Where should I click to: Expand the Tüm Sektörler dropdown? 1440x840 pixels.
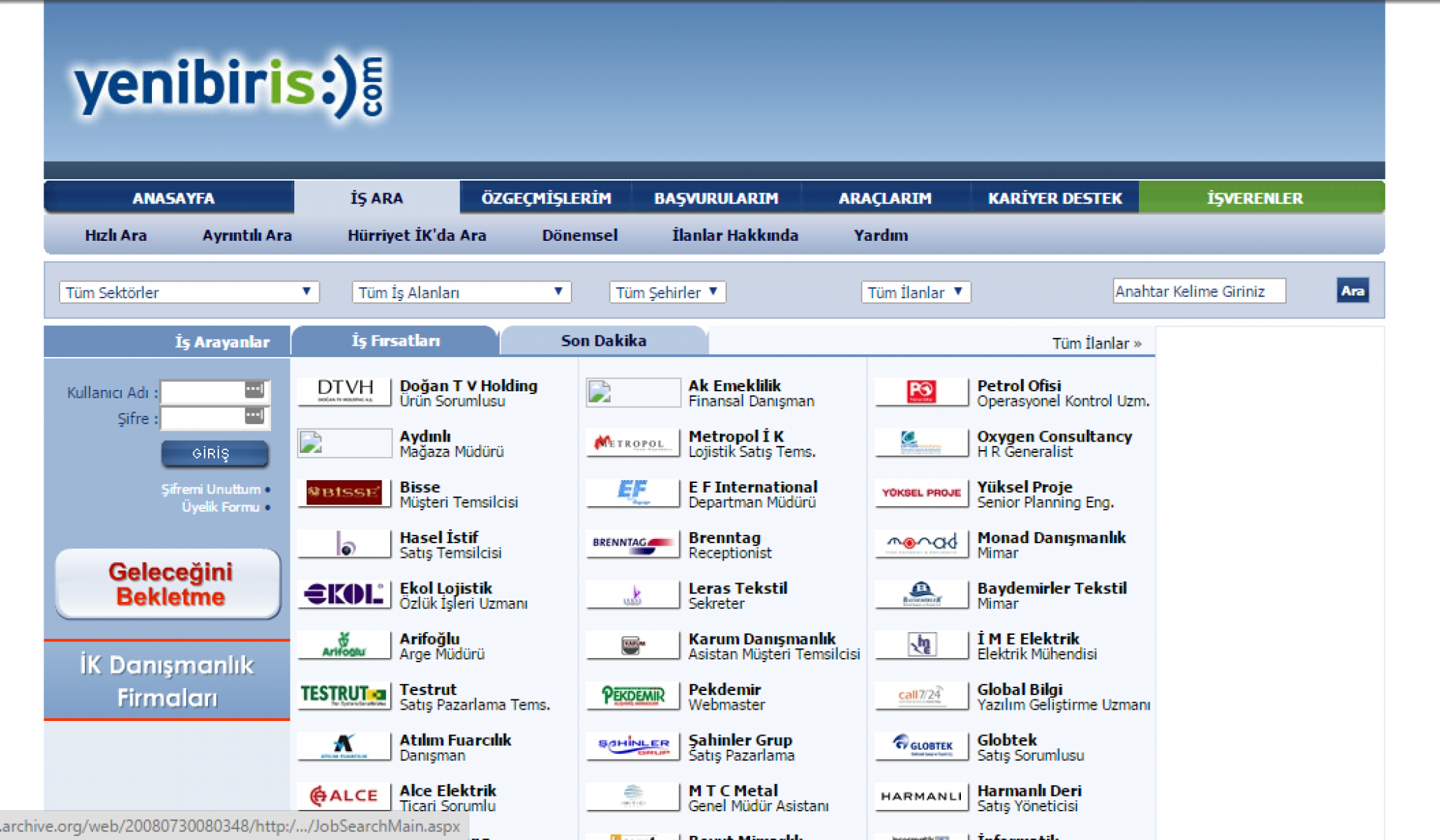(188, 292)
